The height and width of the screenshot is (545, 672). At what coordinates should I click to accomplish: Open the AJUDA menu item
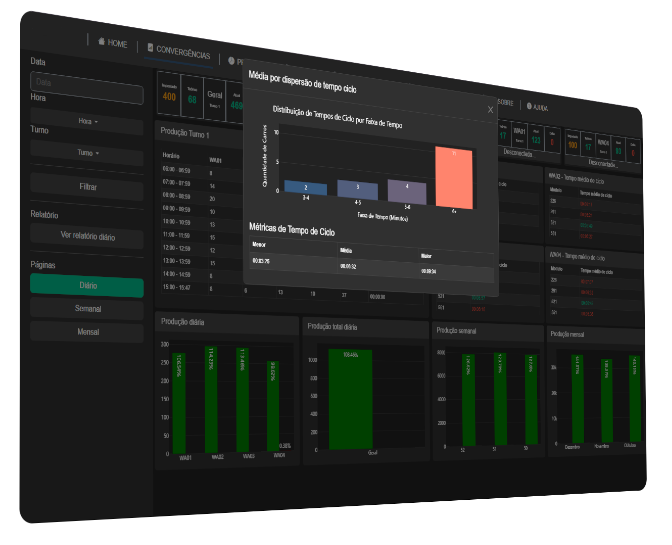click(540, 106)
